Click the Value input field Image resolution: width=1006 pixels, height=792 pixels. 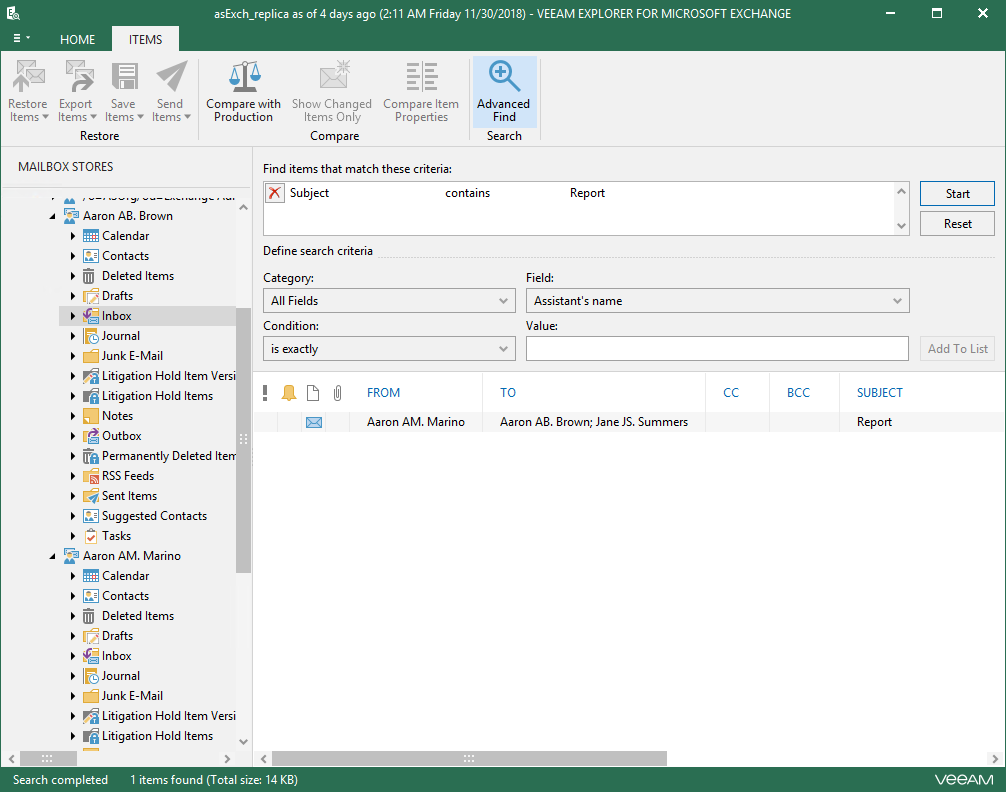[717, 349]
